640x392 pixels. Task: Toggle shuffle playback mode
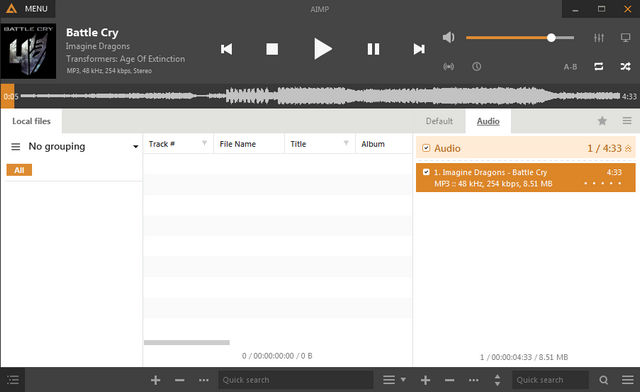(x=625, y=67)
